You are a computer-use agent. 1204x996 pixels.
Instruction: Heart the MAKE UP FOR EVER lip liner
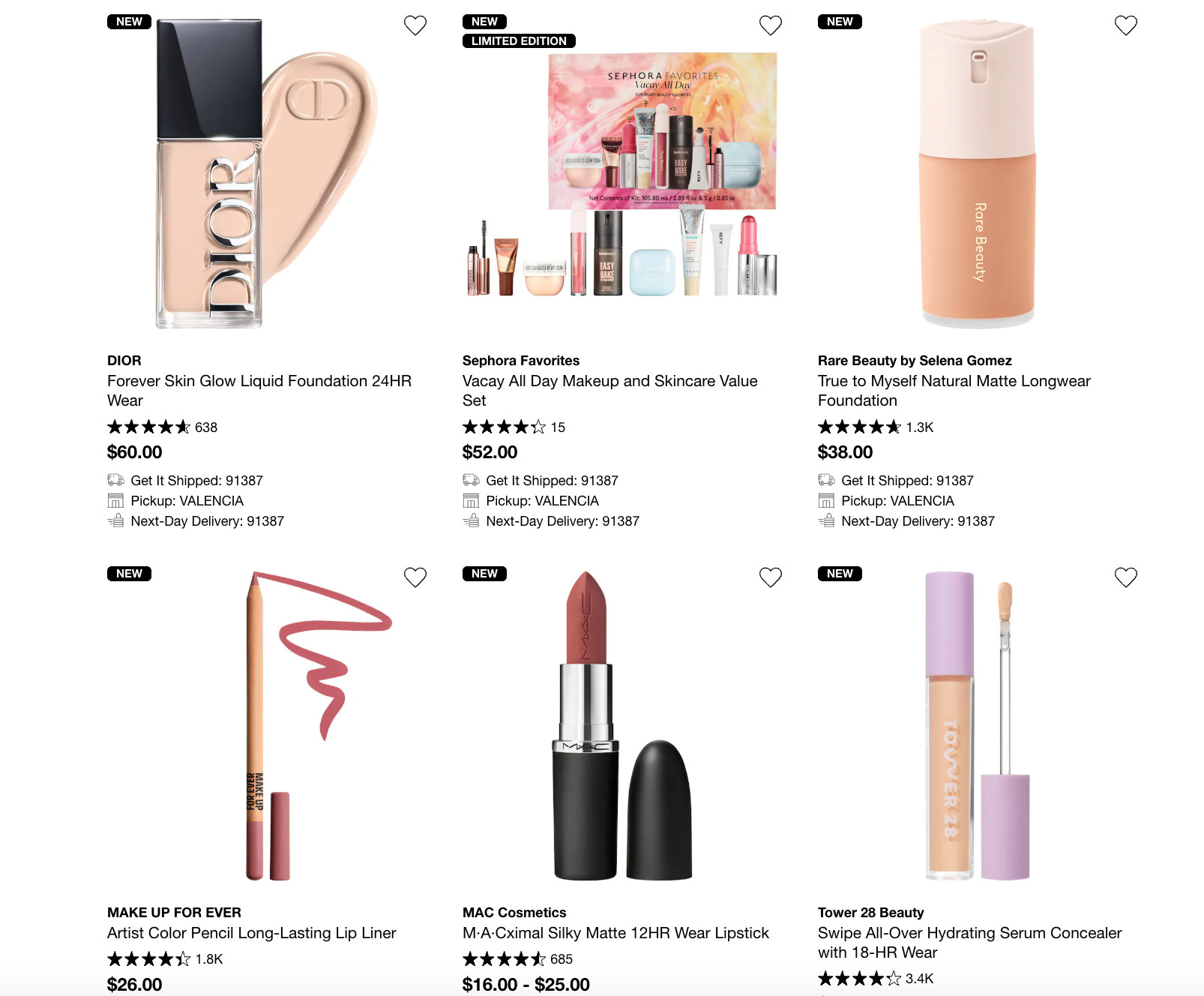point(415,577)
